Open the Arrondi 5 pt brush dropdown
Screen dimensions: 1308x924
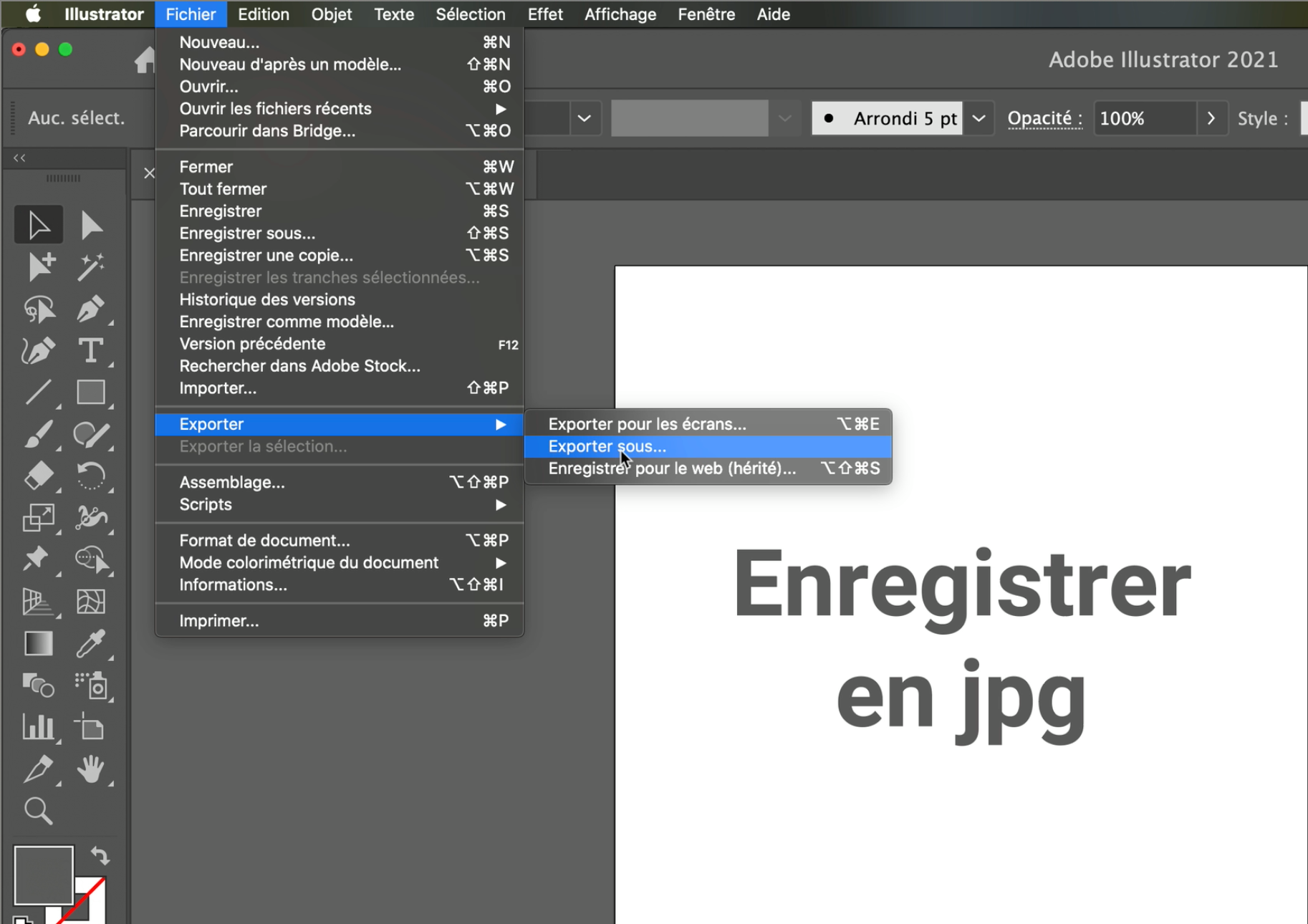click(x=978, y=118)
